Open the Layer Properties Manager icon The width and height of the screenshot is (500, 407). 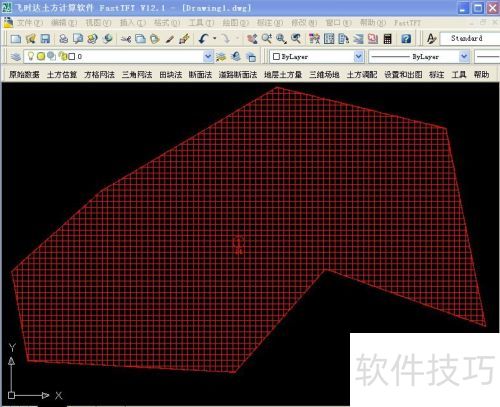(16, 57)
